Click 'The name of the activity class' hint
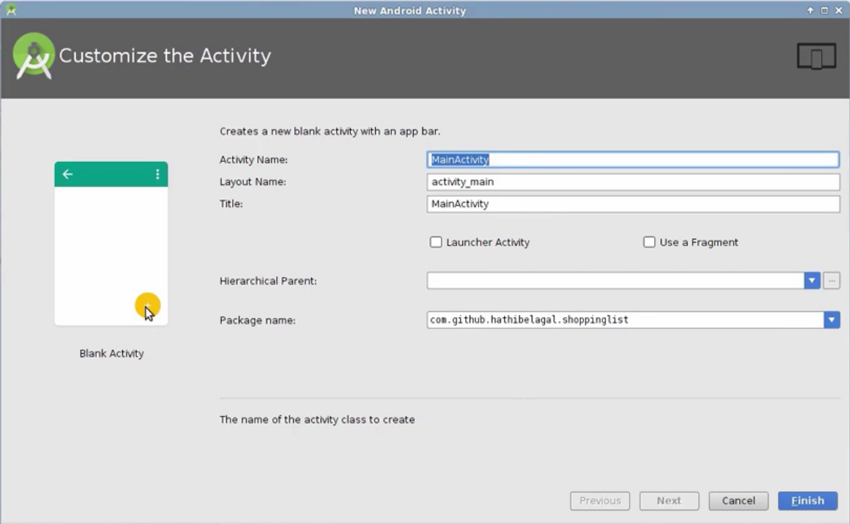The width and height of the screenshot is (850, 524). click(x=317, y=419)
